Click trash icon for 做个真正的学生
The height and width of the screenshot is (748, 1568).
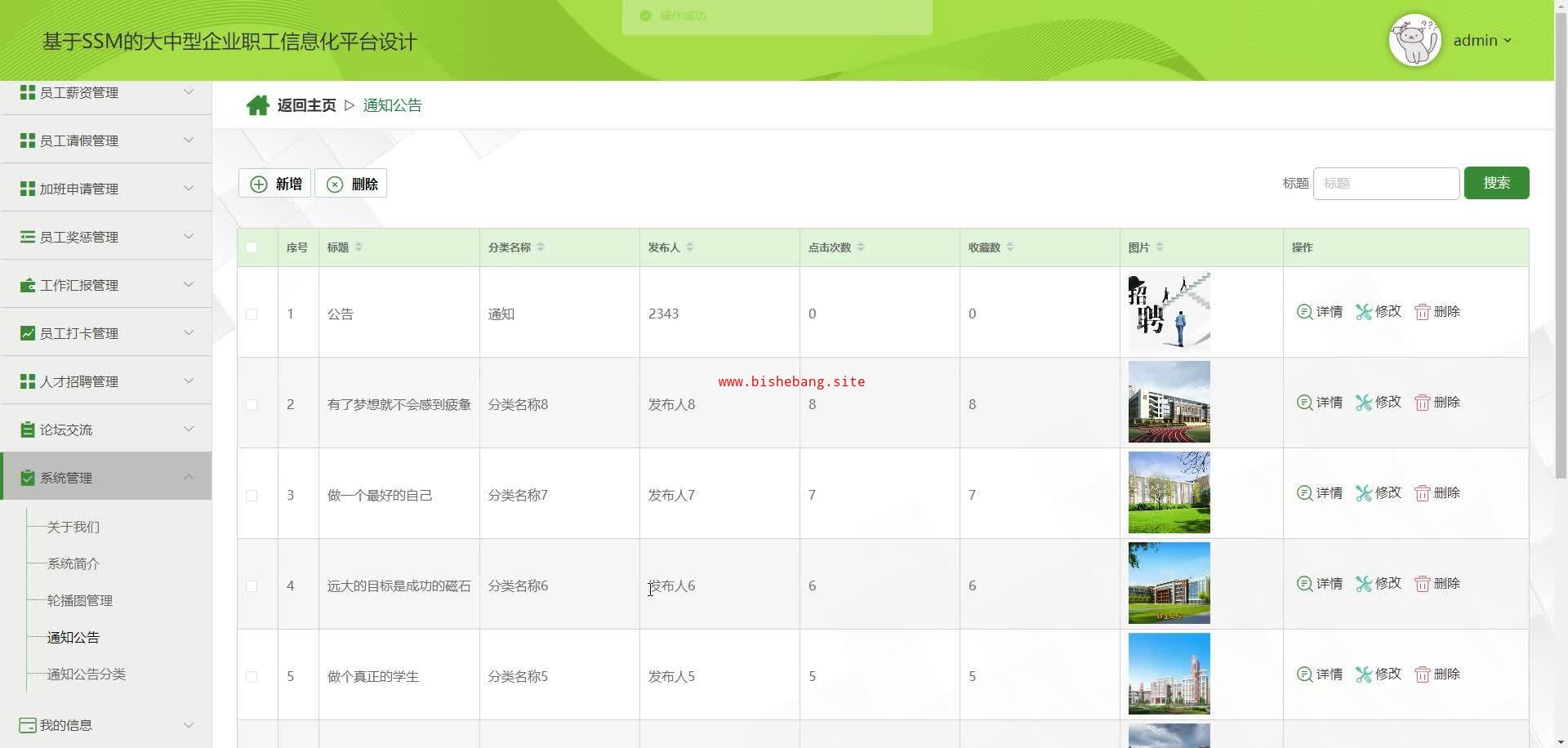point(1422,675)
